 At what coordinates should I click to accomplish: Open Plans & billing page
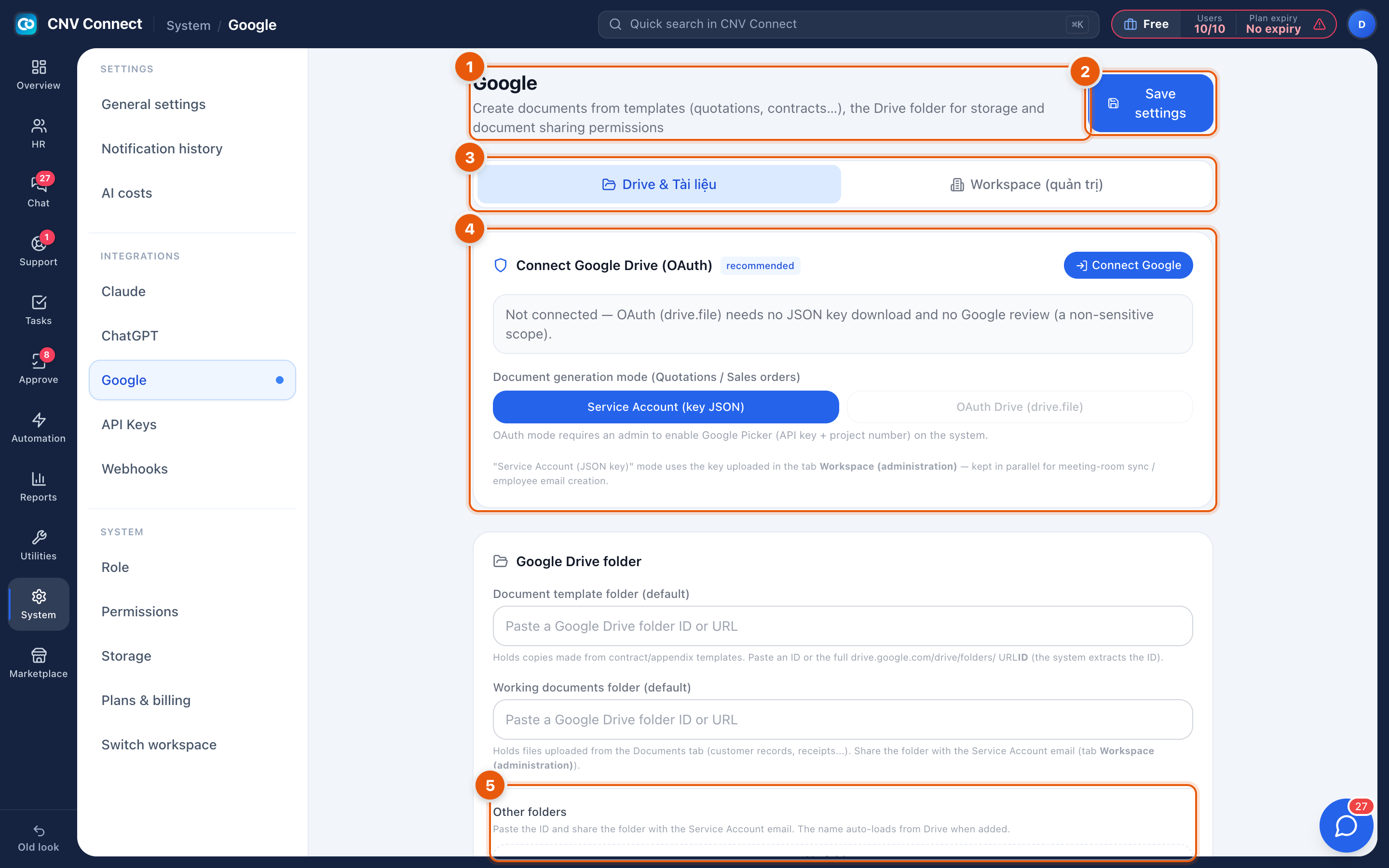click(192, 700)
